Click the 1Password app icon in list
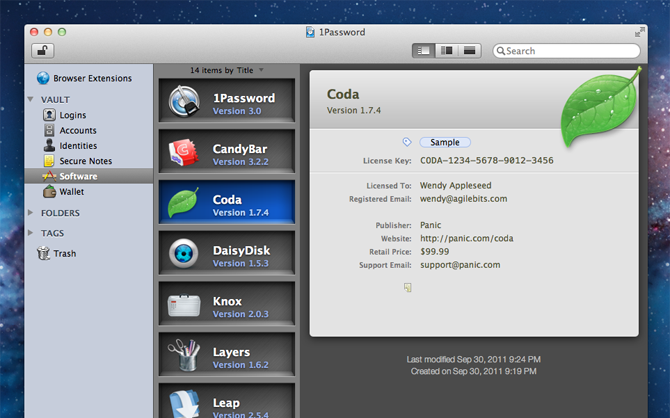670x418 pixels. [184, 101]
